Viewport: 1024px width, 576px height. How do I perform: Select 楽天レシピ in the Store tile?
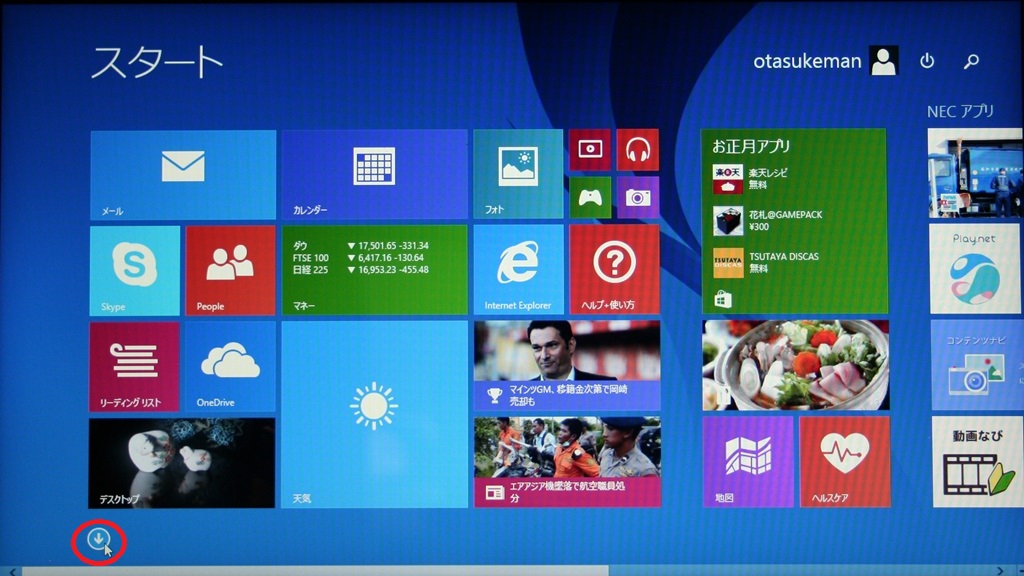pos(750,178)
